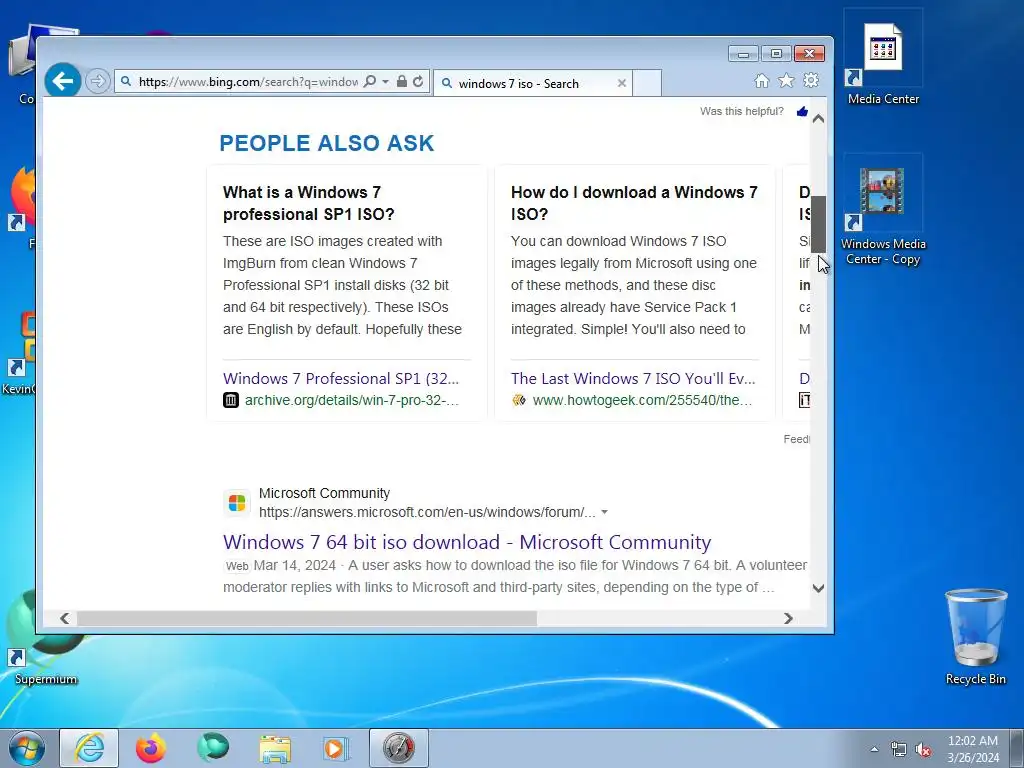Click the muted volume tray icon
This screenshot has width=1024, height=768.
[923, 749]
